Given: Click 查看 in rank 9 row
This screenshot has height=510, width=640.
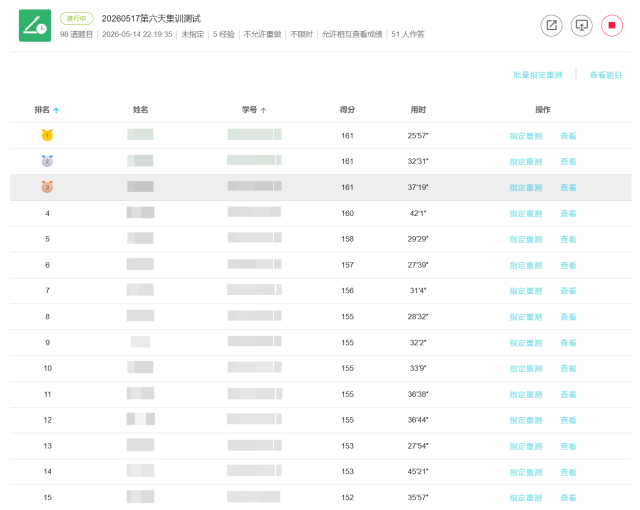Looking at the screenshot, I should coord(568,343).
